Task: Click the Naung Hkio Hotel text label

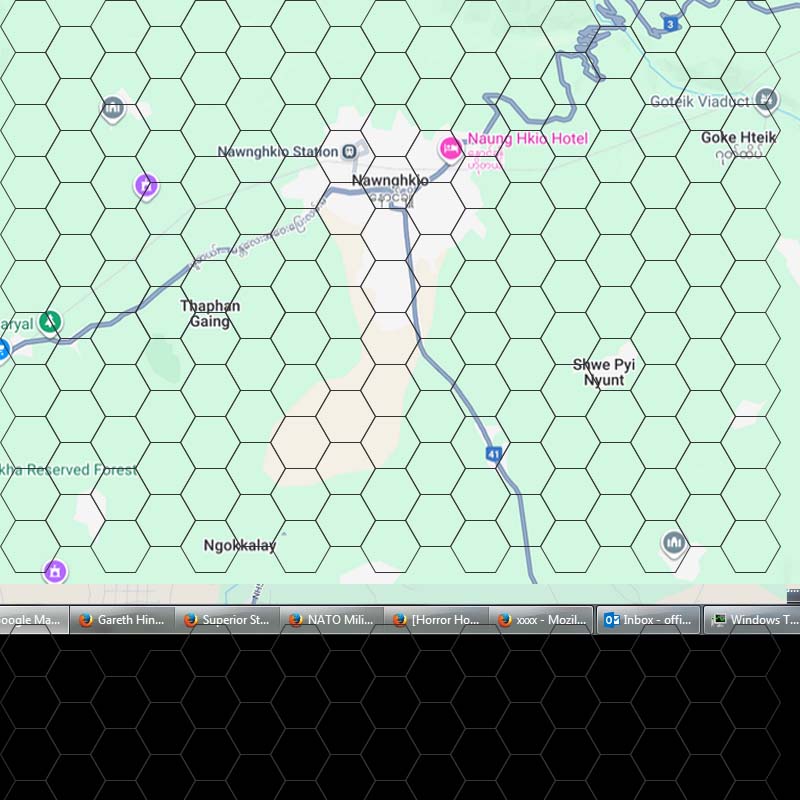Action: [x=528, y=138]
